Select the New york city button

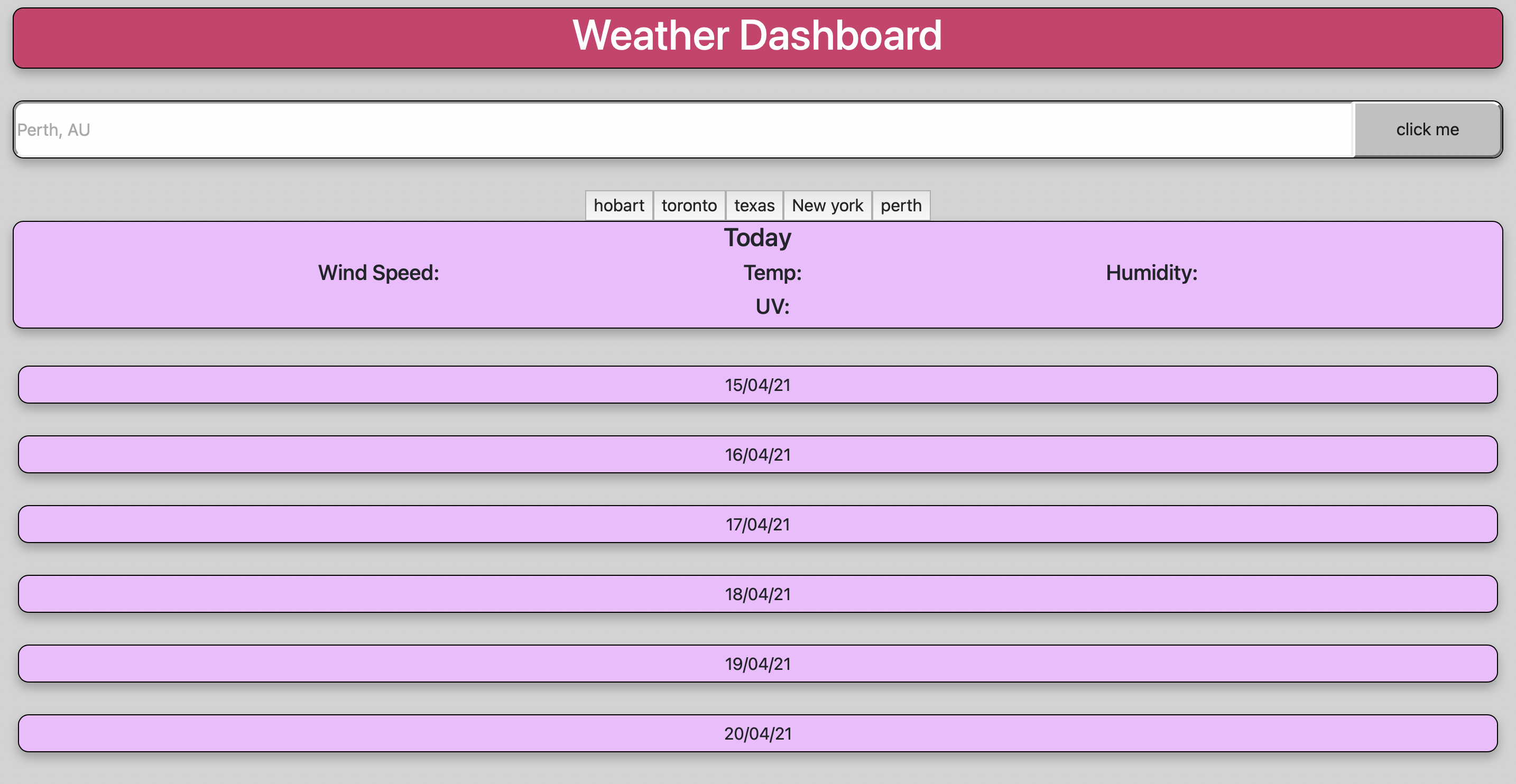pos(827,206)
